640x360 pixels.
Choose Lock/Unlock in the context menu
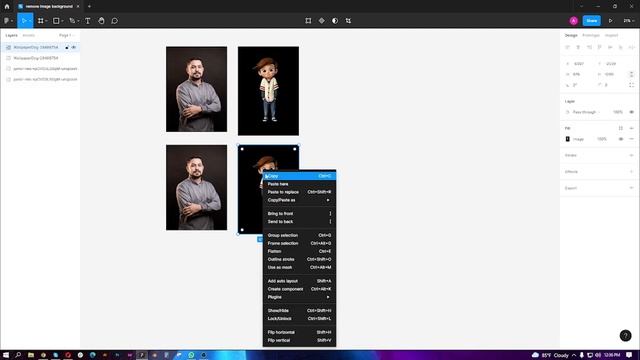tap(299, 318)
